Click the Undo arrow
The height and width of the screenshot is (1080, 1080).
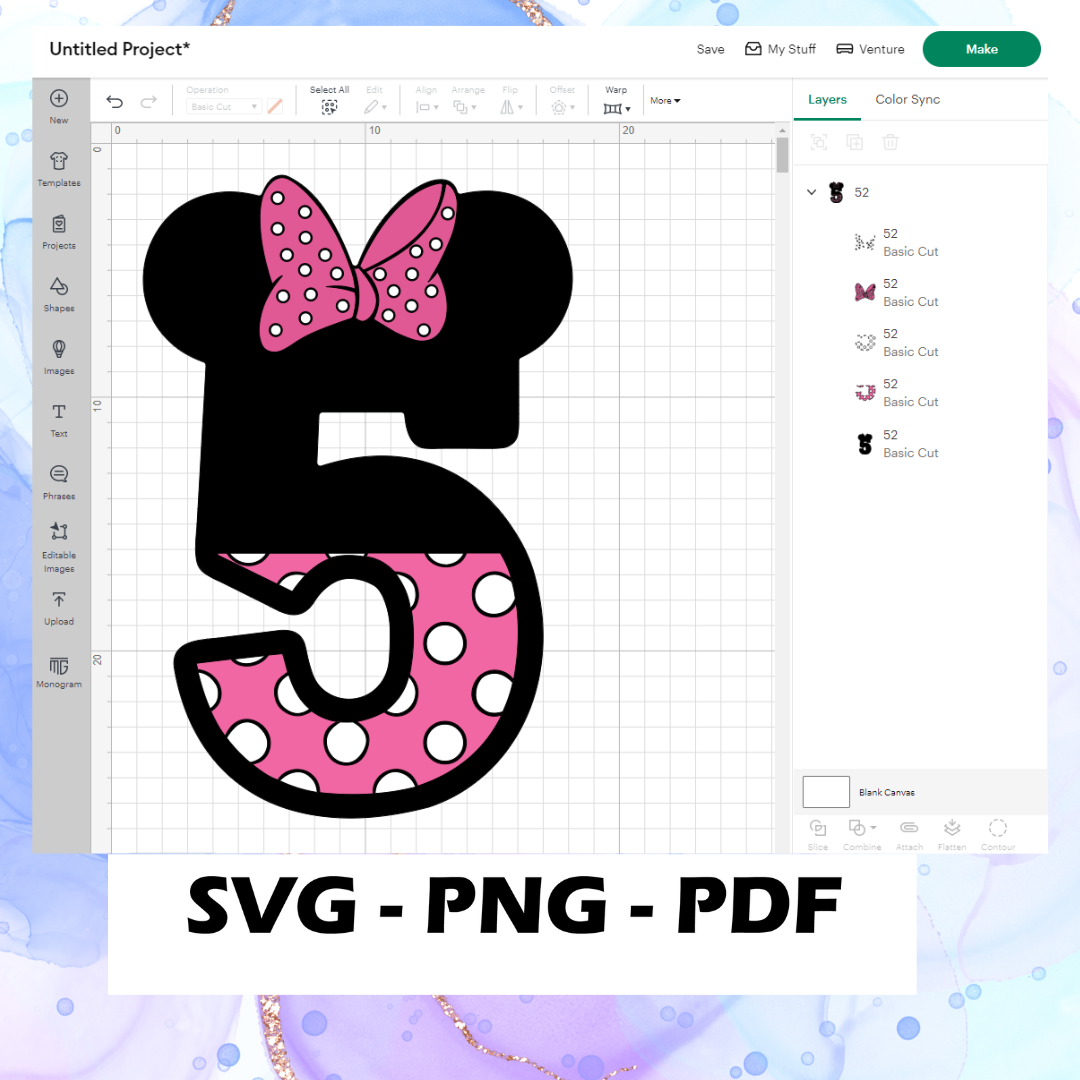pyautogui.click(x=114, y=102)
